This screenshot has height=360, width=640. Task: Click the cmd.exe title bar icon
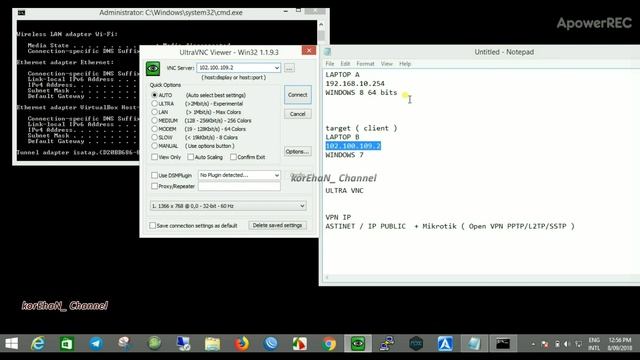click(22, 13)
